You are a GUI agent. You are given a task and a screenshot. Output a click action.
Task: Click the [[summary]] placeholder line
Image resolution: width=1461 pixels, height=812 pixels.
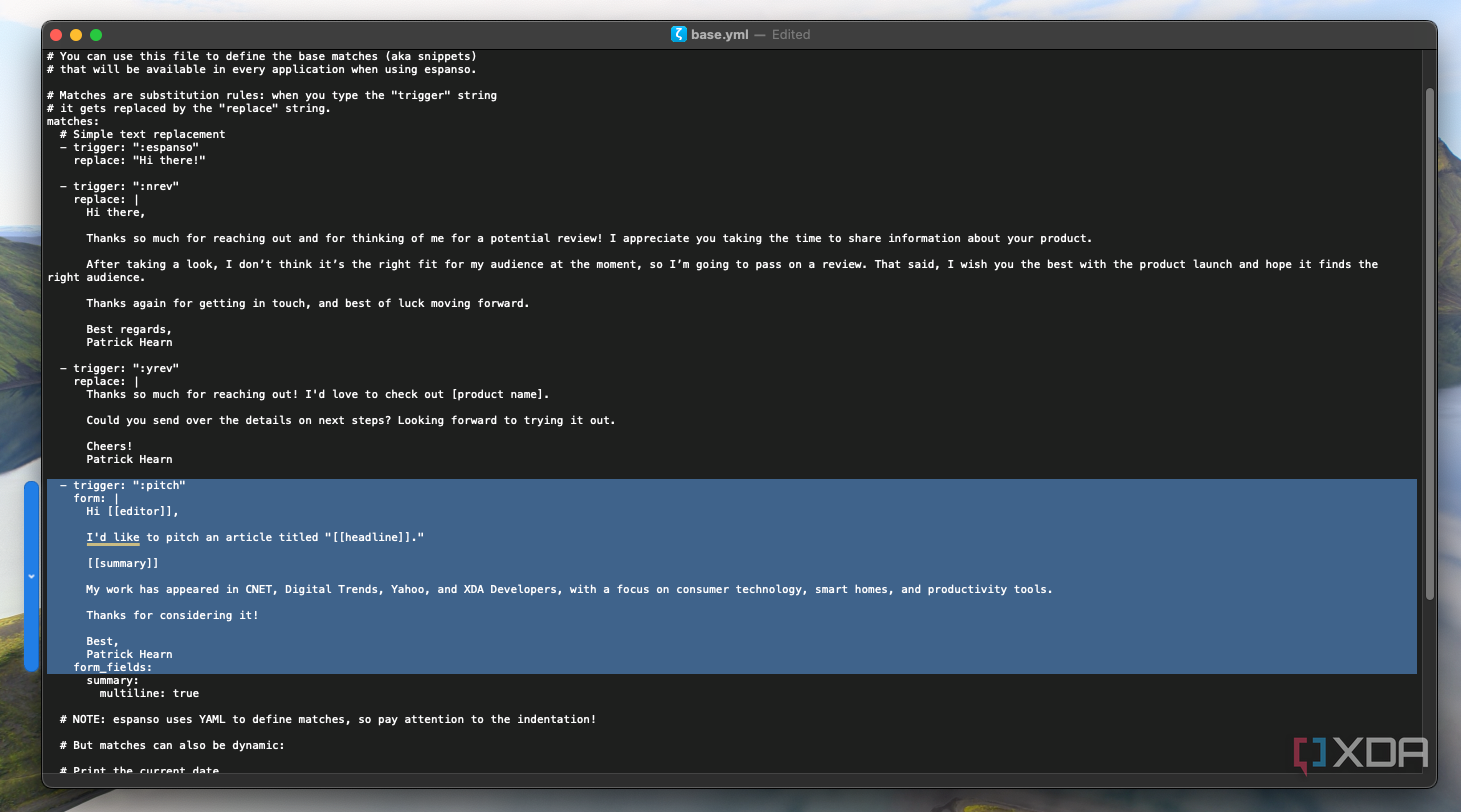pos(122,563)
